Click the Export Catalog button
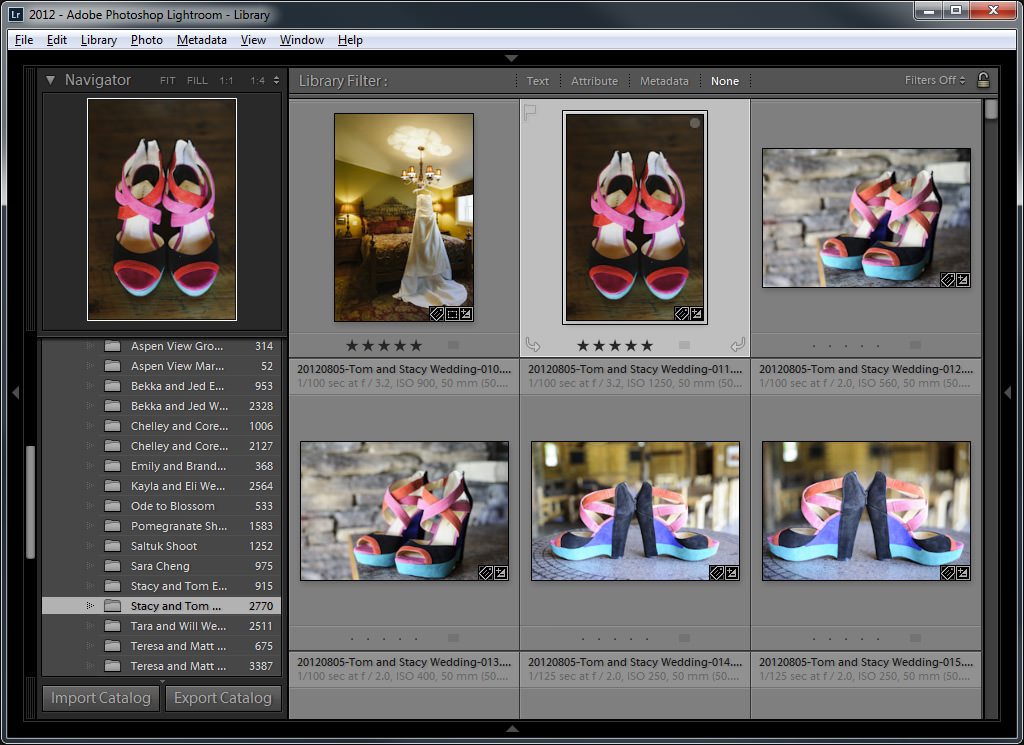Screen dimensions: 1024x745 coord(223,698)
